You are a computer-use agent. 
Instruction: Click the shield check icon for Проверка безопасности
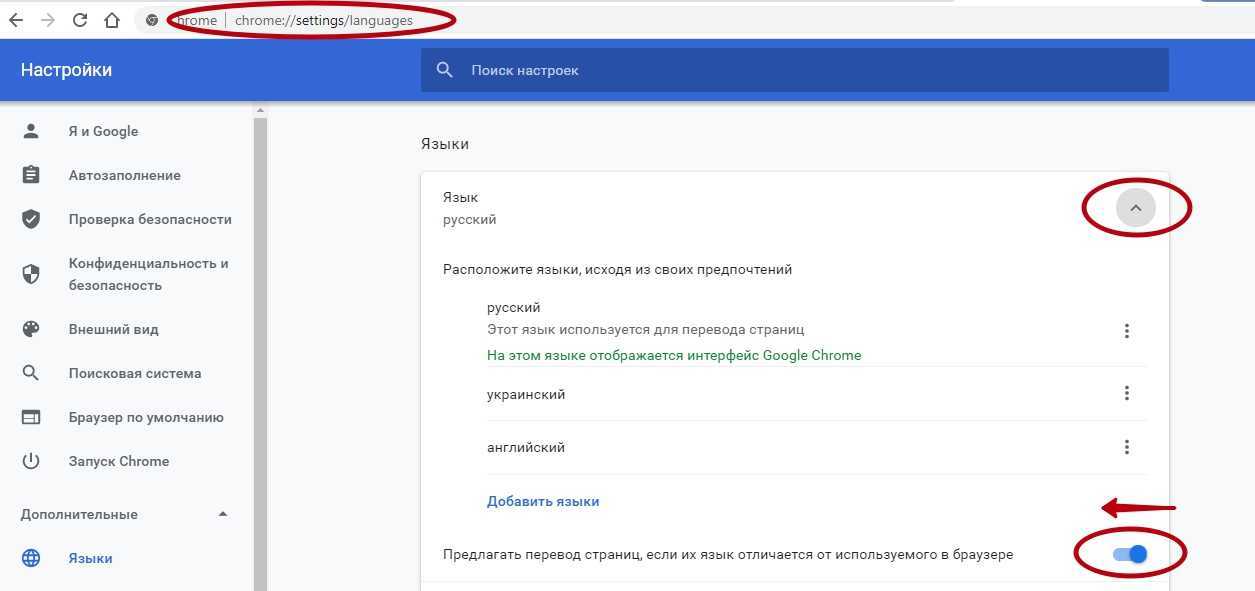tap(31, 219)
